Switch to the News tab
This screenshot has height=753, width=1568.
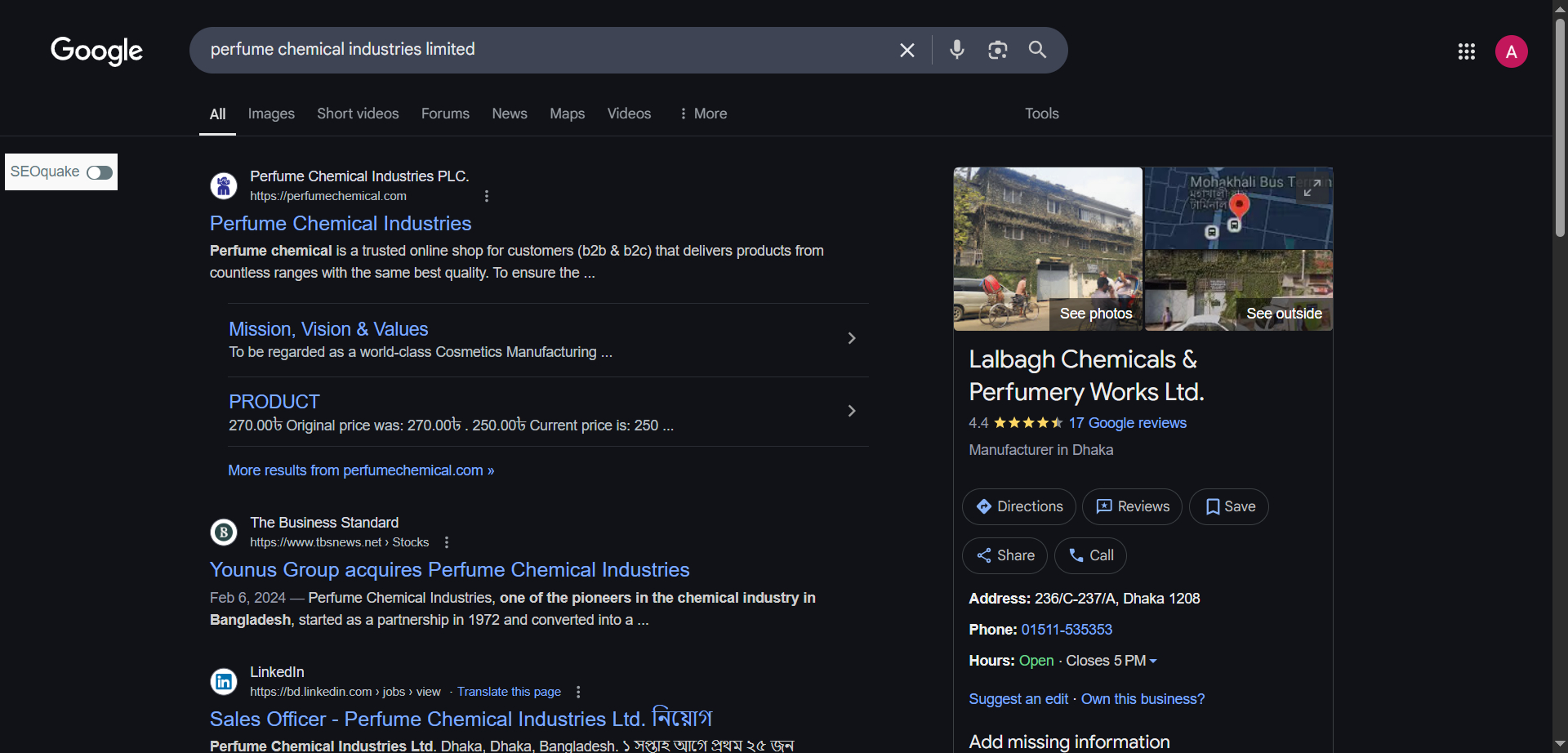[x=509, y=114]
